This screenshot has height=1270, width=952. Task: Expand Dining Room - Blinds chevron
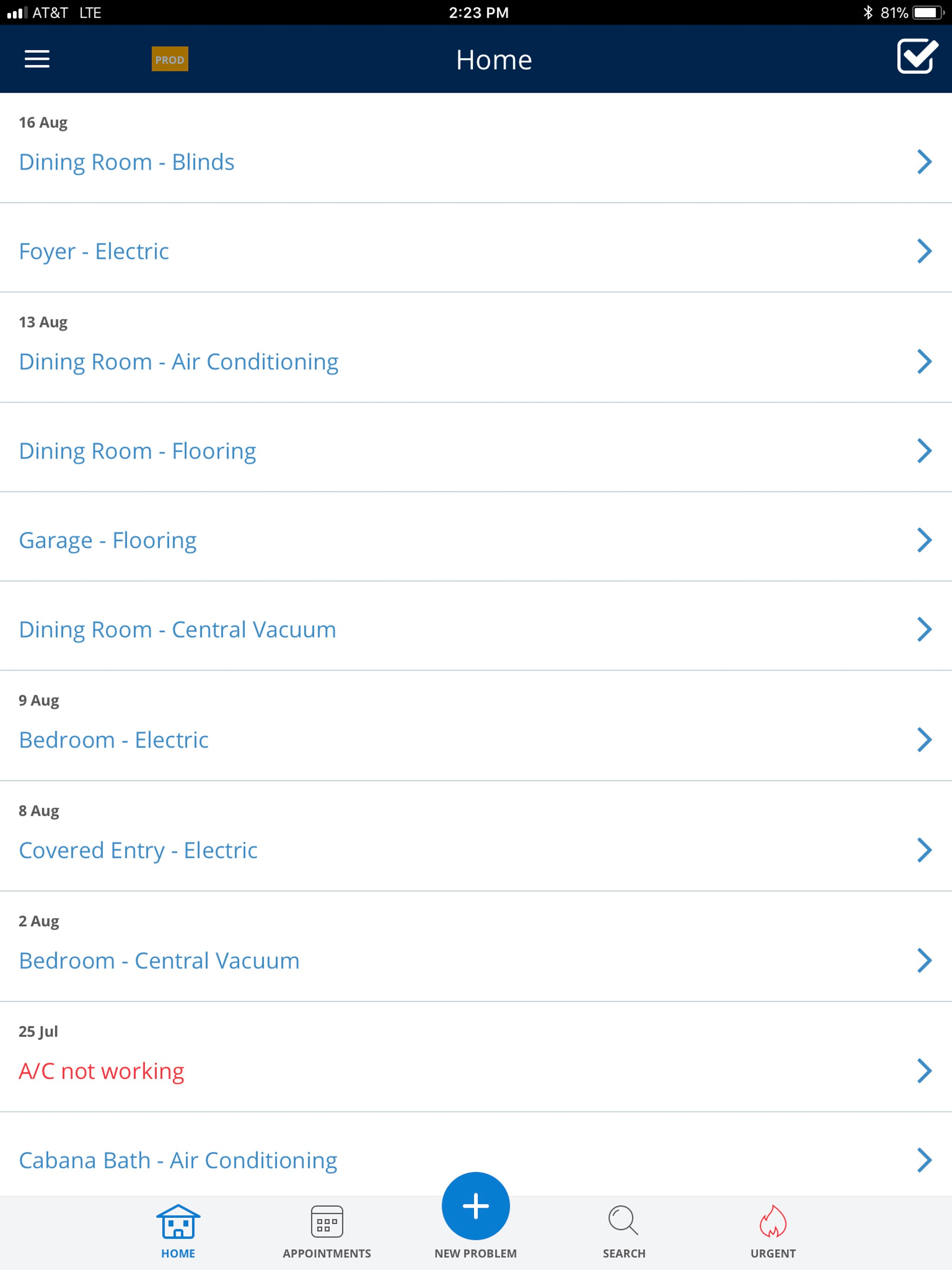[924, 162]
